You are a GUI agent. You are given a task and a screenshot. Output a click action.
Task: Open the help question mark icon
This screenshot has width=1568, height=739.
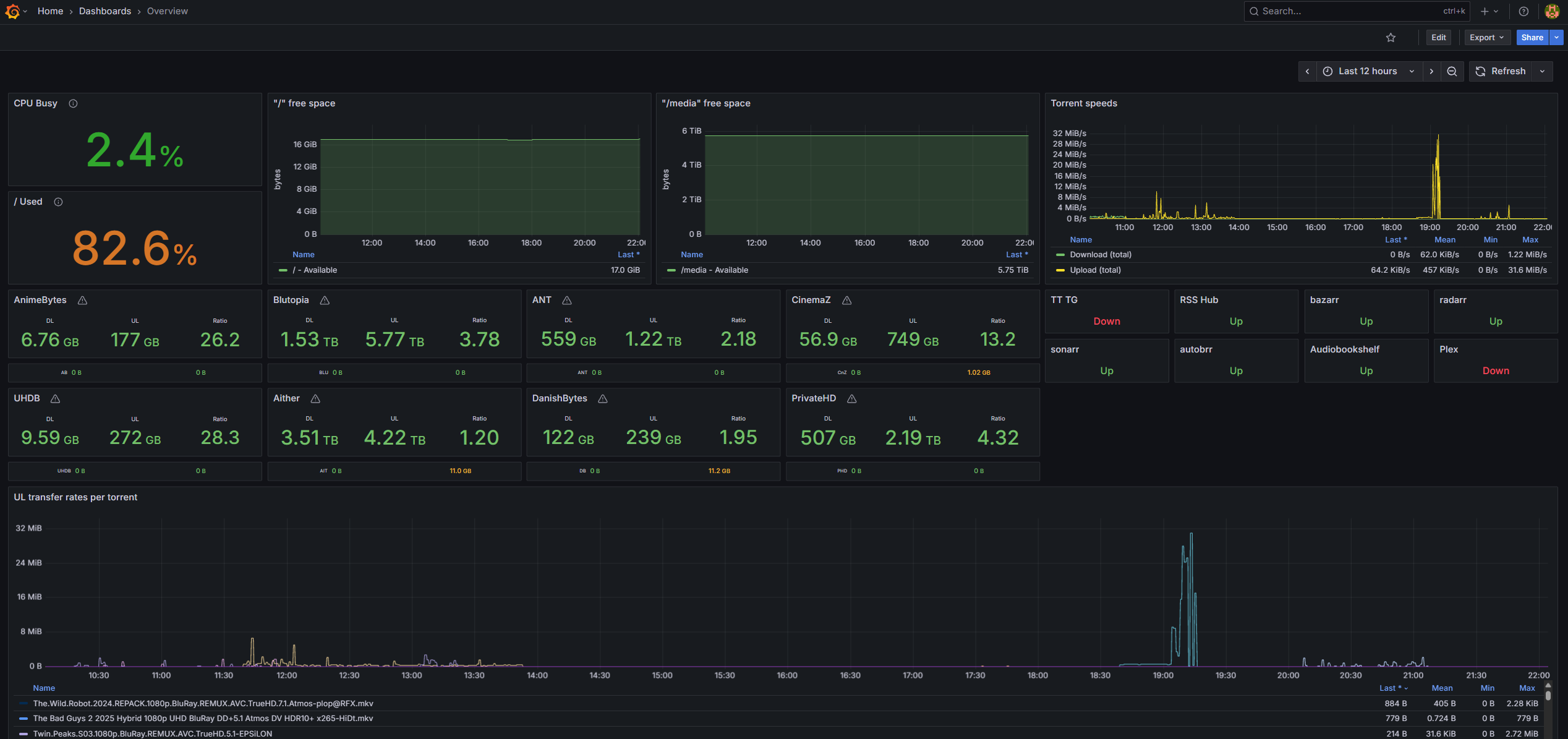(1523, 11)
